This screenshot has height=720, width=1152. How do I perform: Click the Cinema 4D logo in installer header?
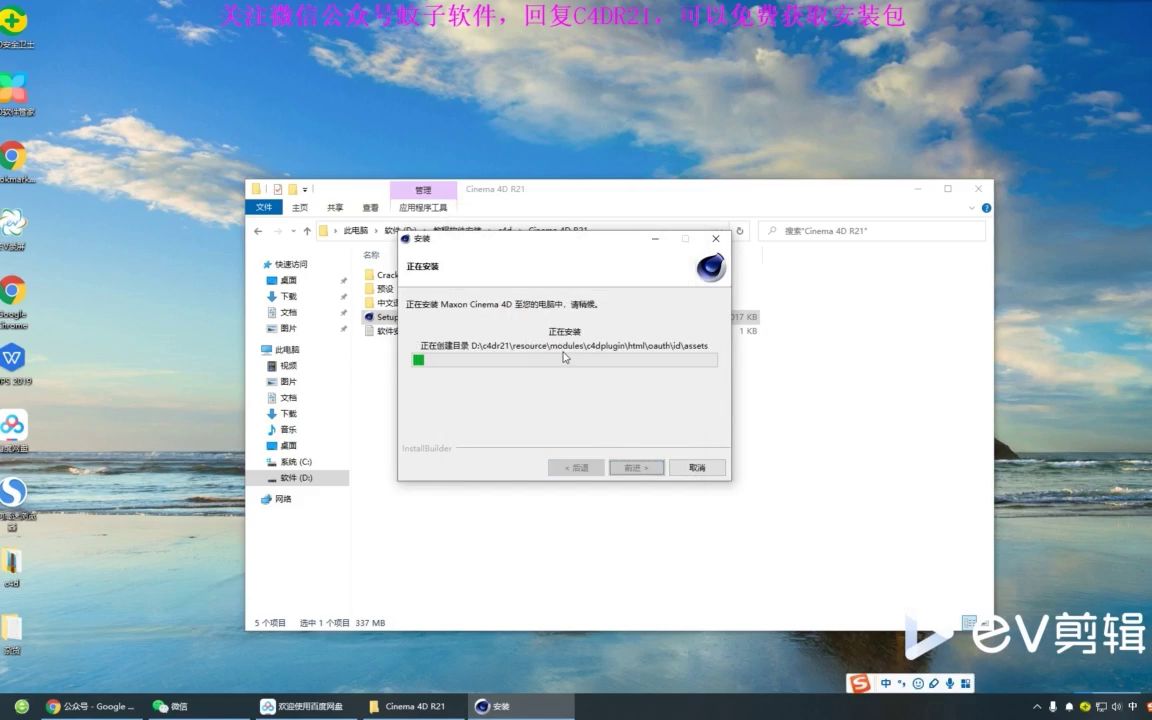pos(710,267)
